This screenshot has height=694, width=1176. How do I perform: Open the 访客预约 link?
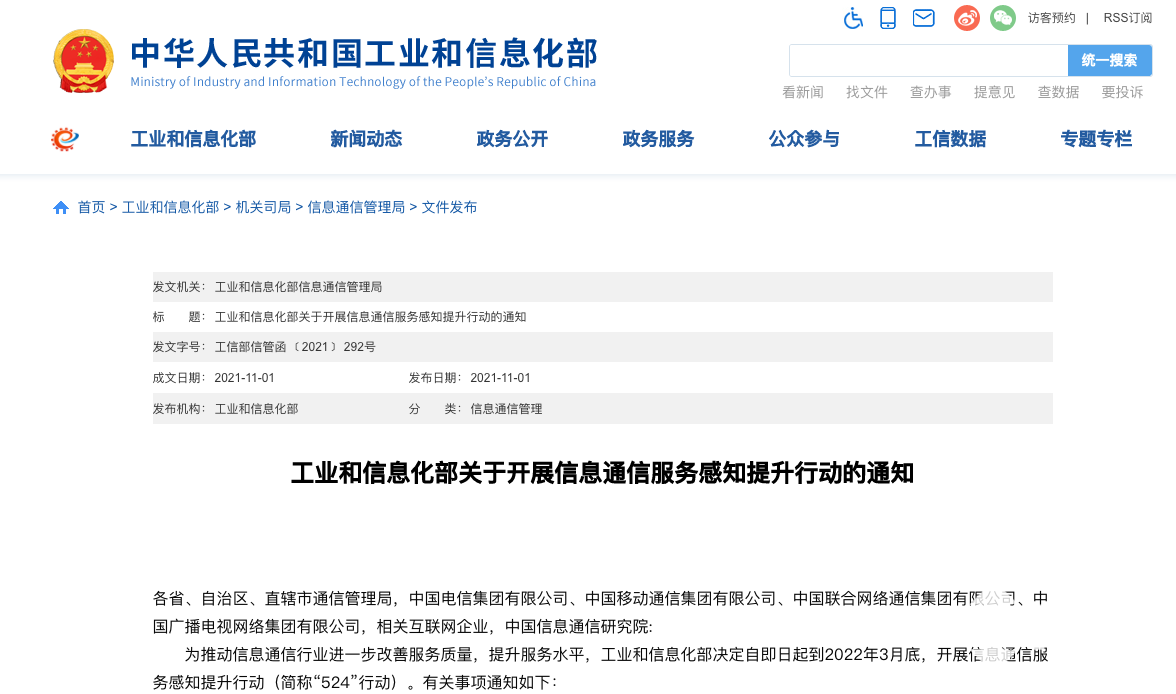pyautogui.click(x=1051, y=18)
